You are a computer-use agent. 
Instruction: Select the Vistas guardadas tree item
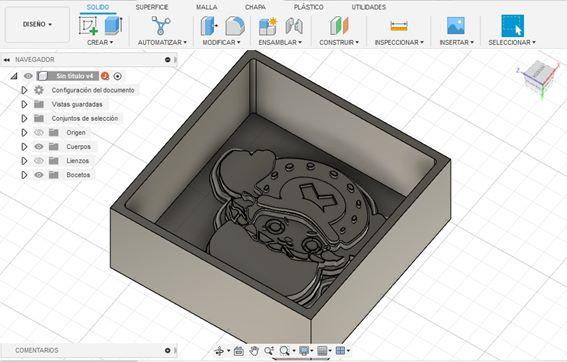point(77,104)
